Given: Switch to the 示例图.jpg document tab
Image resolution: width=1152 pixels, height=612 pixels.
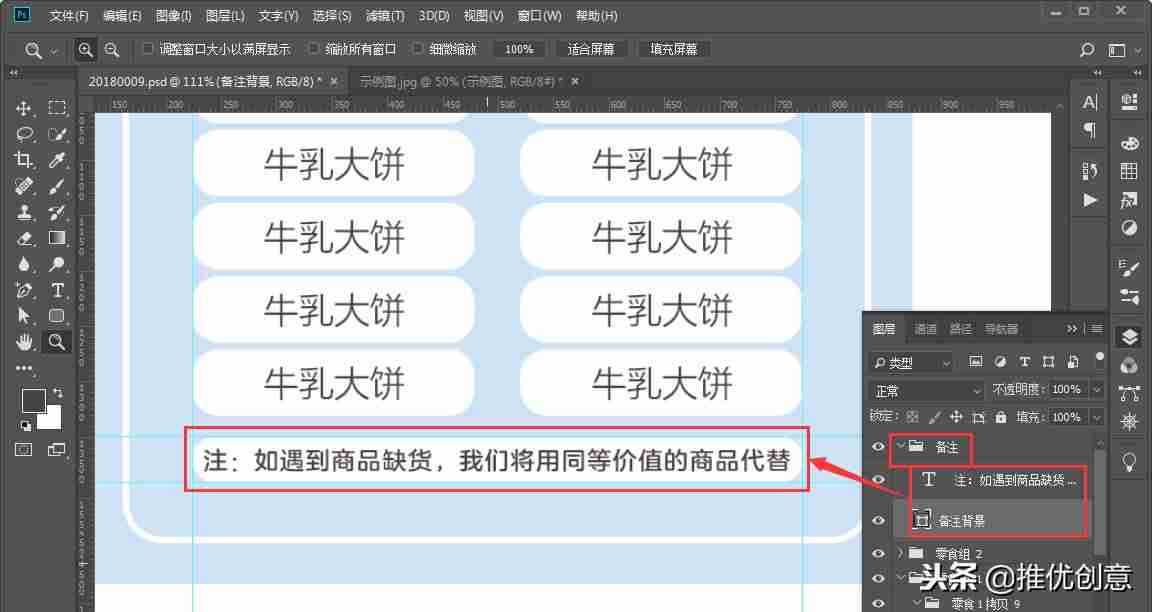Looking at the screenshot, I should pos(461,82).
